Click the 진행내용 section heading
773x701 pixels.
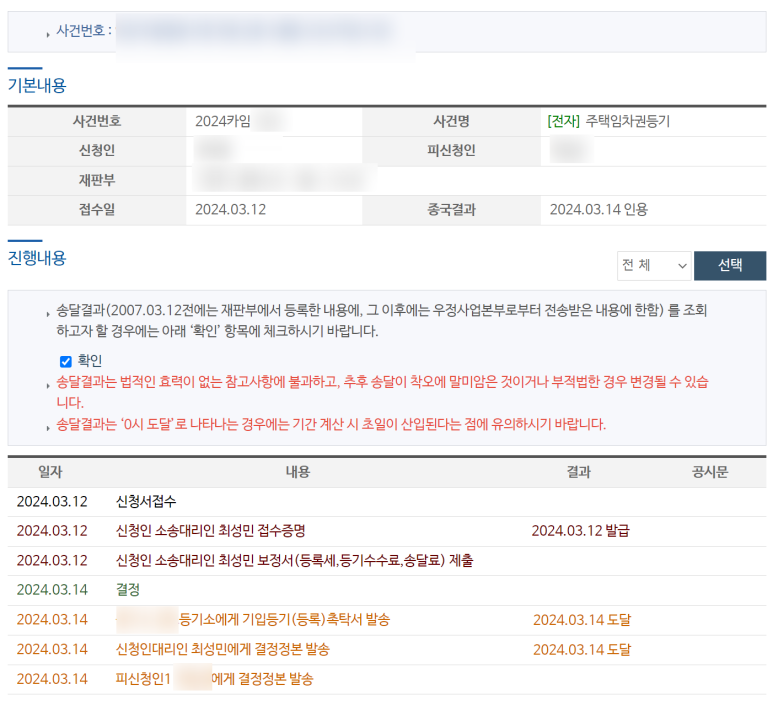click(x=37, y=258)
